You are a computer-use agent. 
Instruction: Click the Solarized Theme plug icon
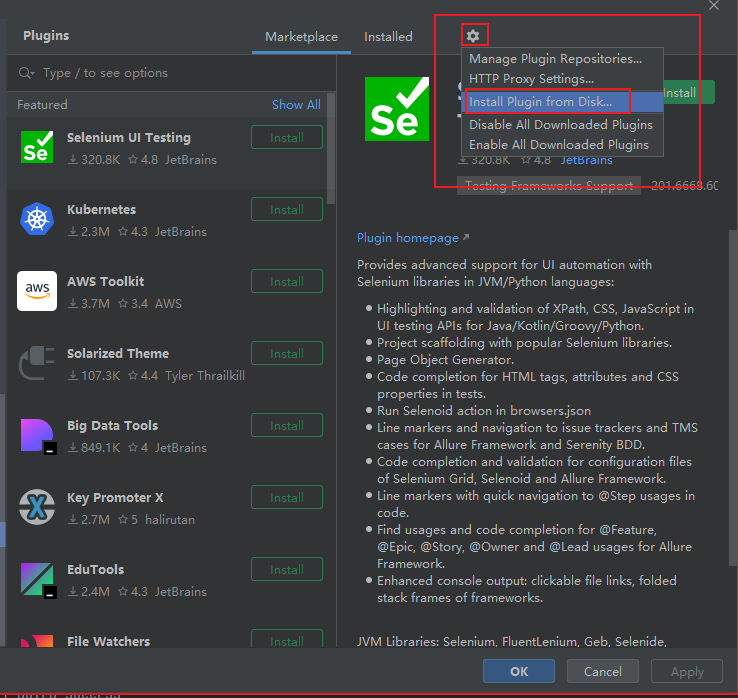click(x=37, y=363)
